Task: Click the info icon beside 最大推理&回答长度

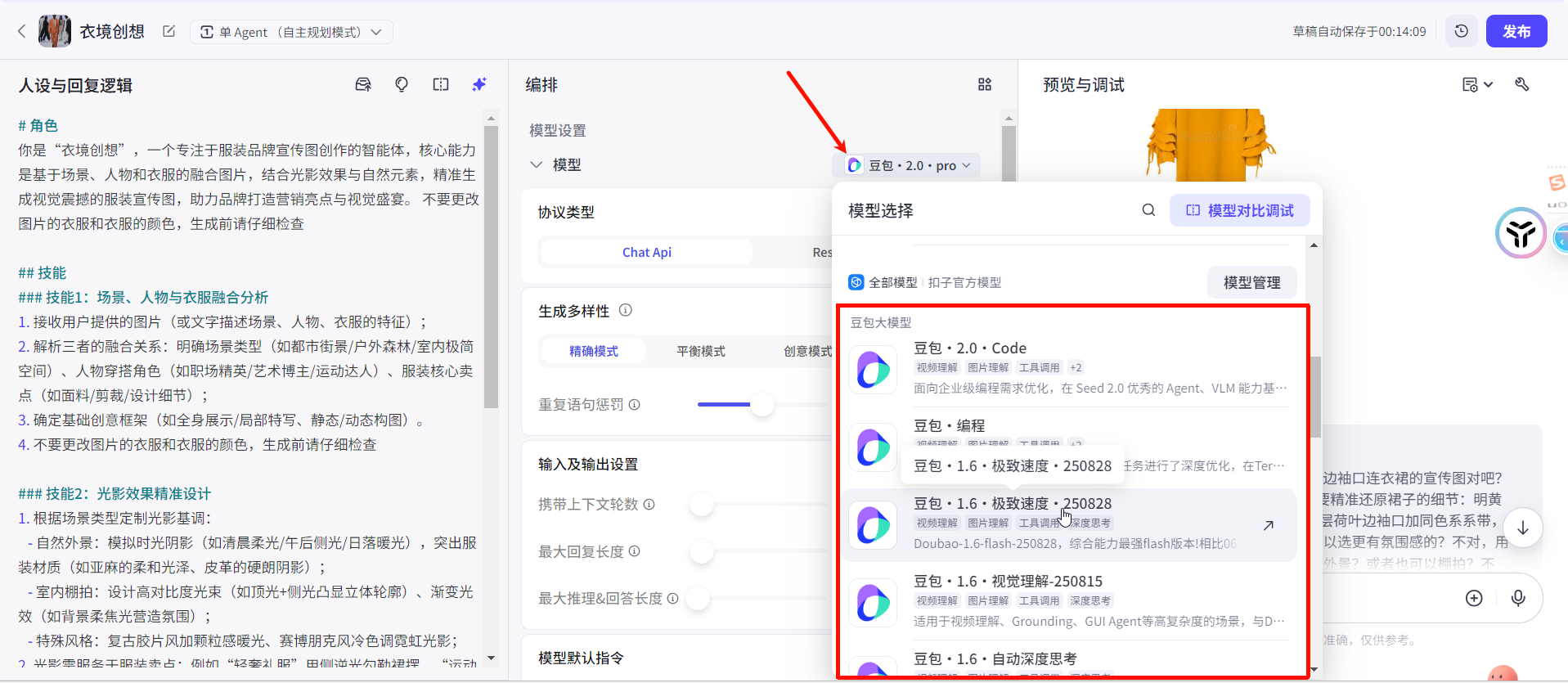Action: point(673,598)
